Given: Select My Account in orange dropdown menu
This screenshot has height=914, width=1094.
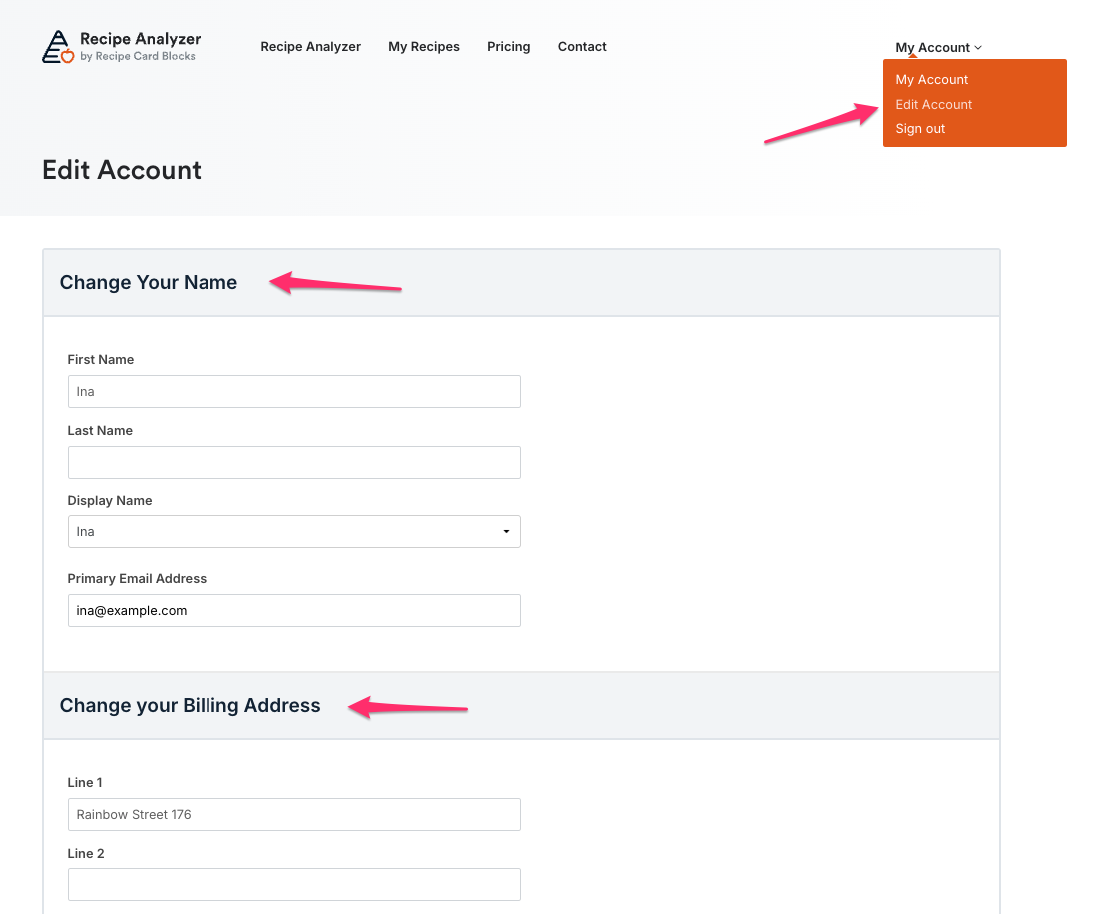Looking at the screenshot, I should (x=931, y=80).
